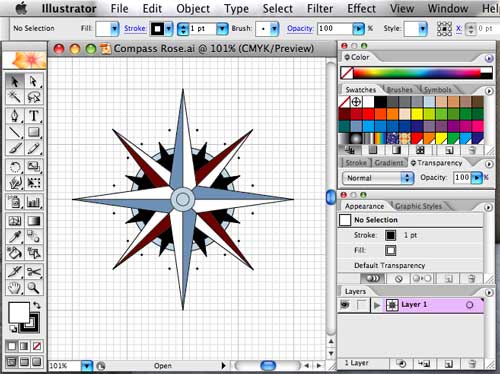Create new layer in Layers panel
Viewport: 500px width, 374px height.
pos(449,364)
